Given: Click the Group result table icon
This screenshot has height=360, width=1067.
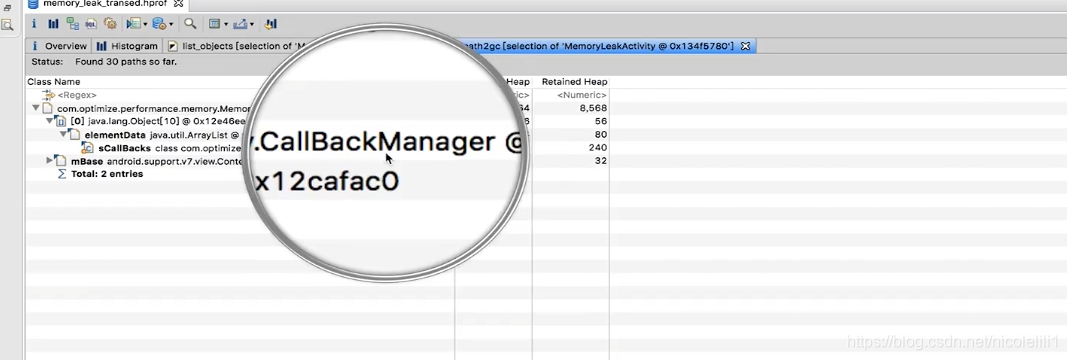Looking at the screenshot, I should tap(214, 24).
